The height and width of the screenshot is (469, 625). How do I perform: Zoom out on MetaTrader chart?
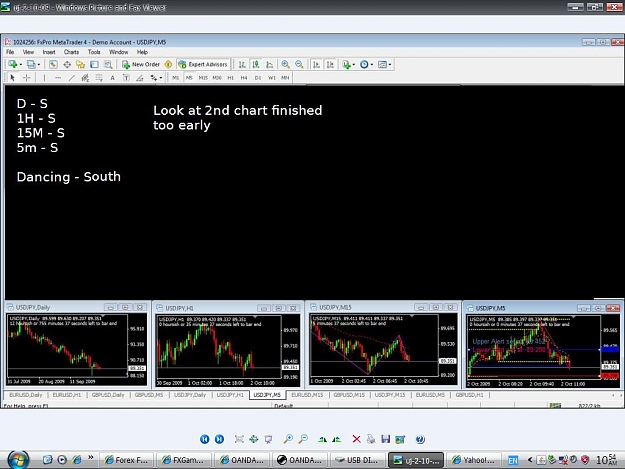tap(299, 64)
